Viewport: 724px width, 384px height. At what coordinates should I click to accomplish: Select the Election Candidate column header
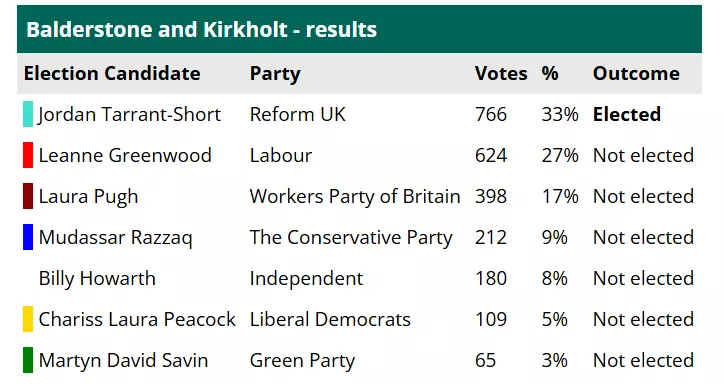[112, 73]
